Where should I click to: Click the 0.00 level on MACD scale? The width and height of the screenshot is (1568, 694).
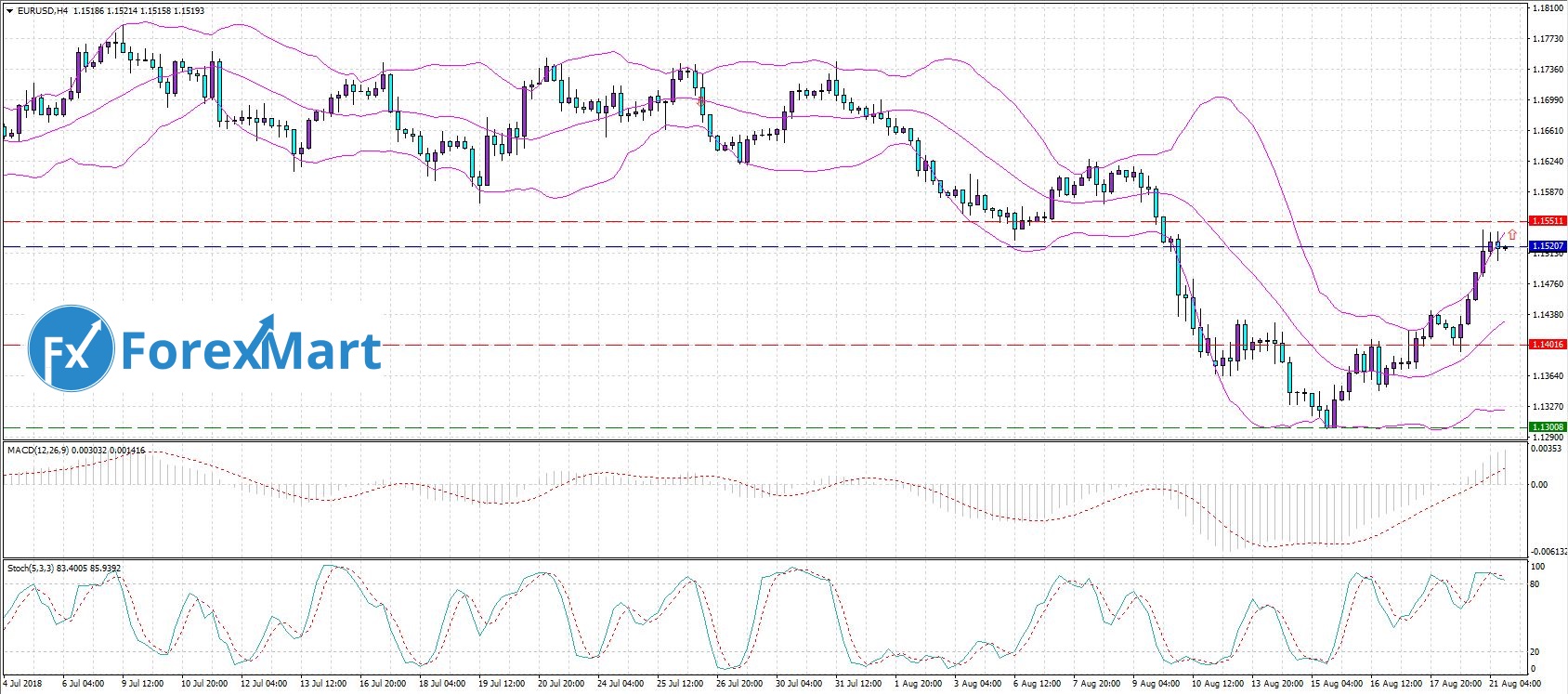point(1538,484)
